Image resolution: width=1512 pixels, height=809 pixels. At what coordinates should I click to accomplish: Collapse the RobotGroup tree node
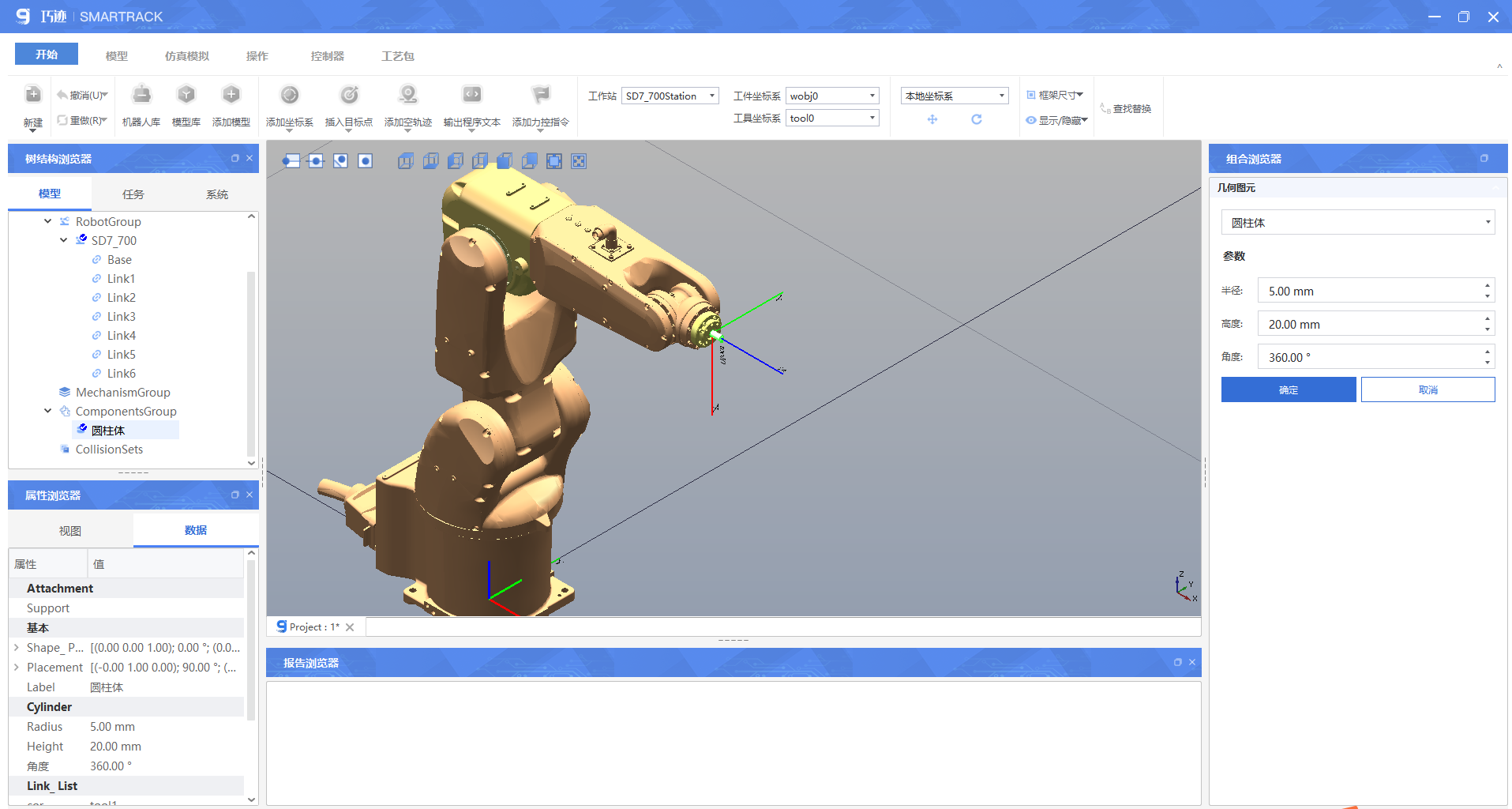(x=48, y=221)
